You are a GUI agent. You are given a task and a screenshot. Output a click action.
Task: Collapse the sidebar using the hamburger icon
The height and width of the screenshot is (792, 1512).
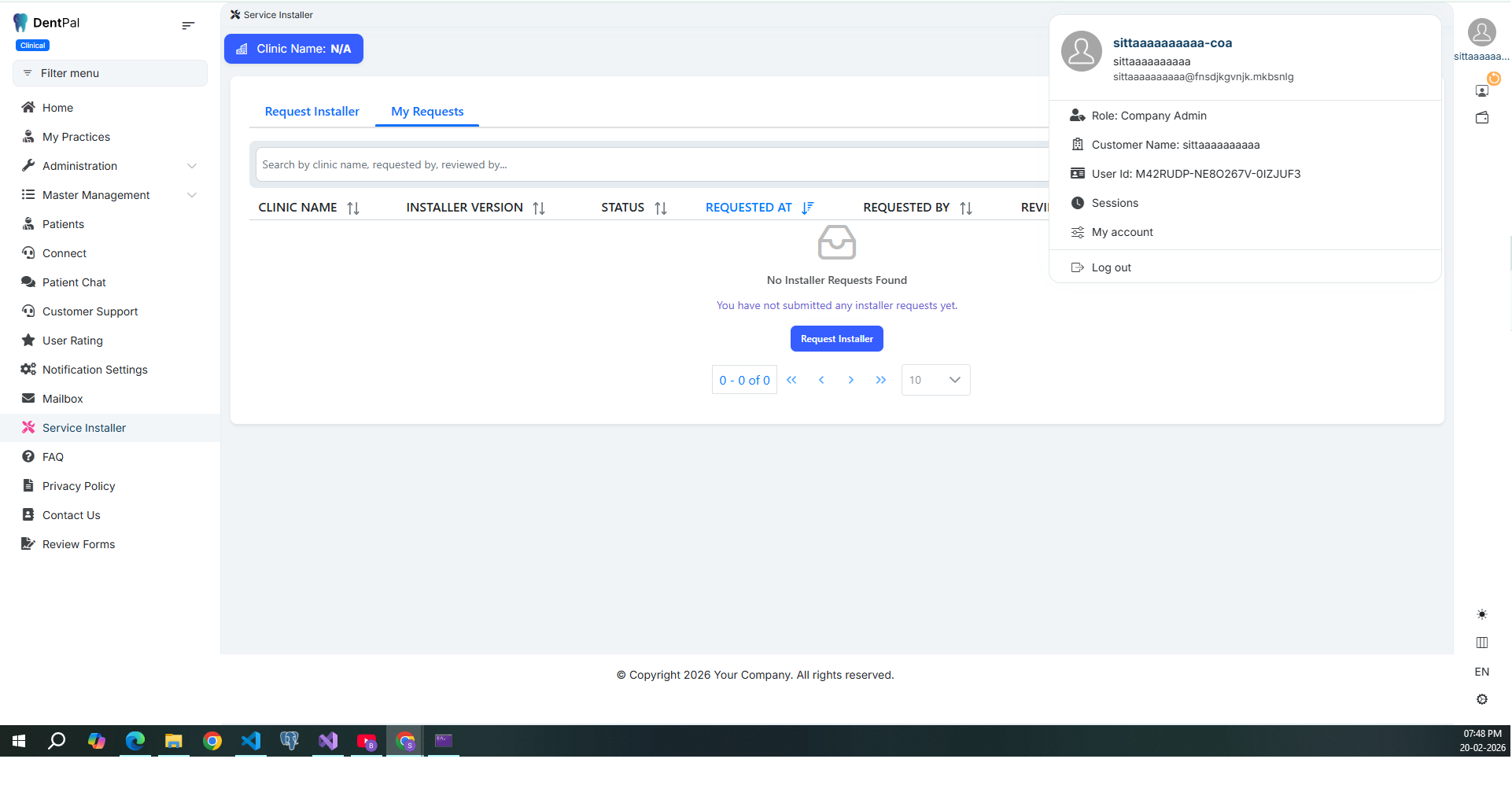pos(188,25)
